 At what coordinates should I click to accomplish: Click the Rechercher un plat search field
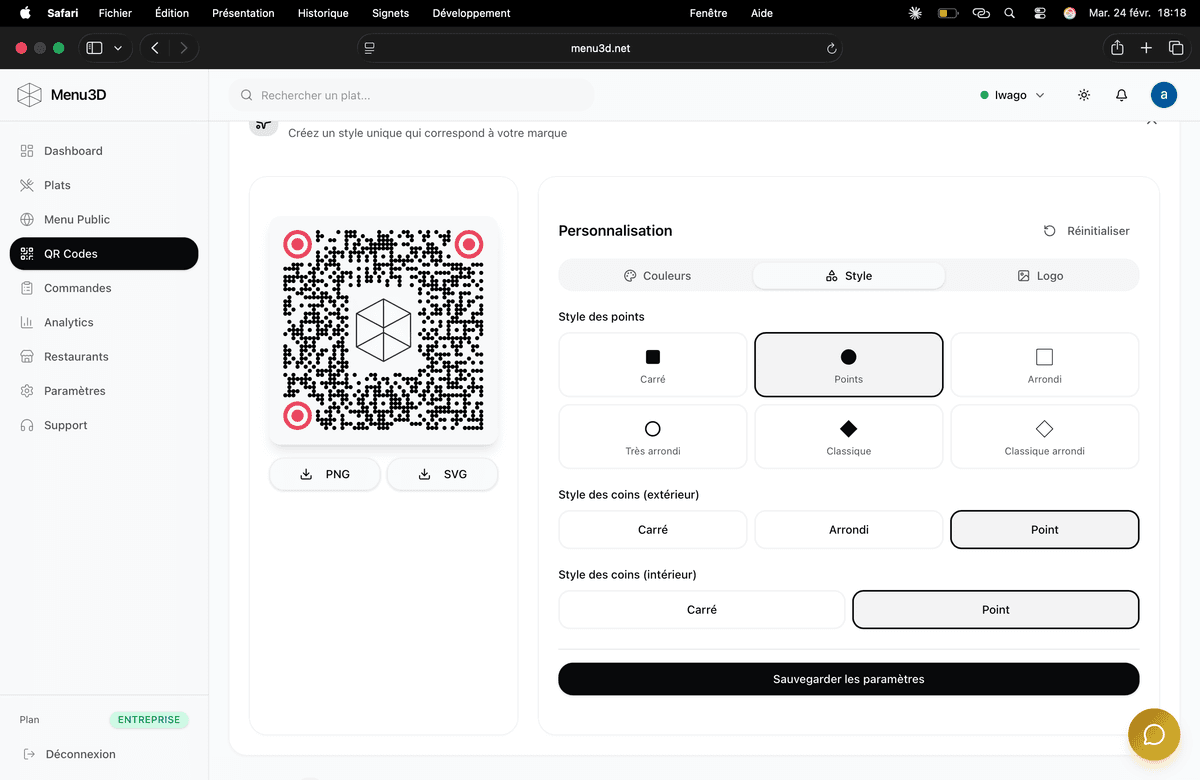pyautogui.click(x=412, y=95)
